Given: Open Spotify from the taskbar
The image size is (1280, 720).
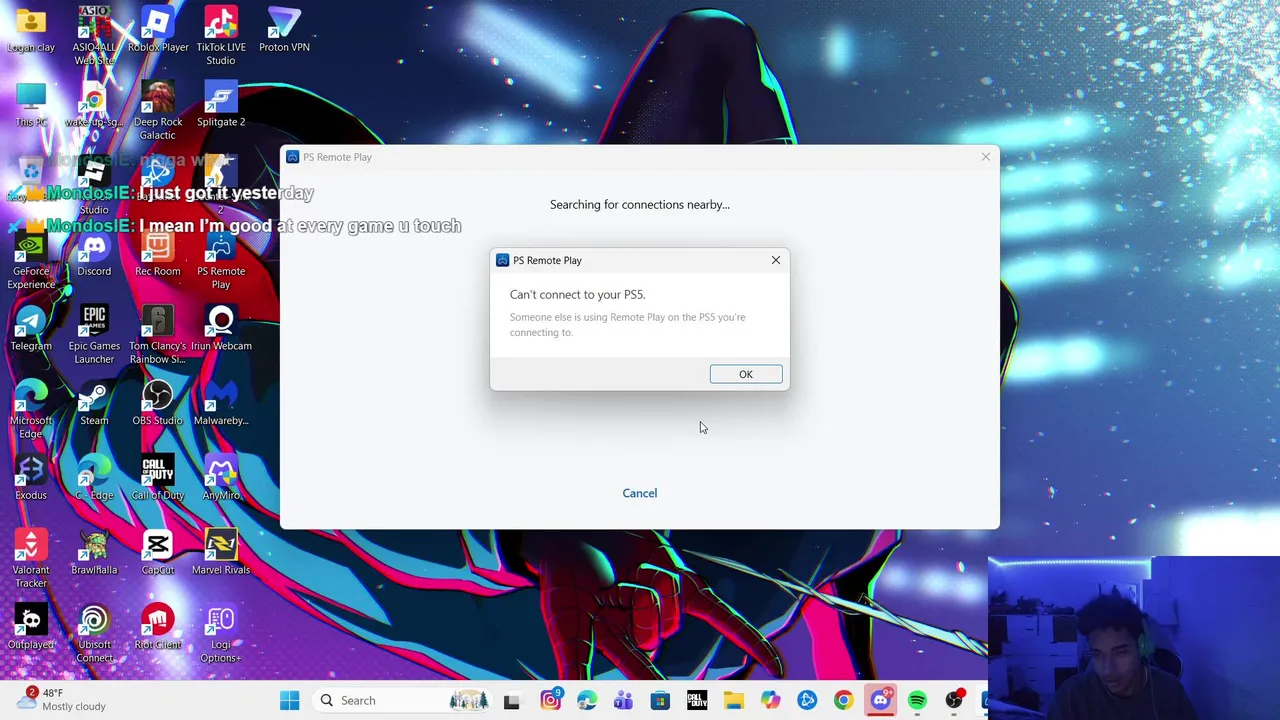Looking at the screenshot, I should 917,701.
